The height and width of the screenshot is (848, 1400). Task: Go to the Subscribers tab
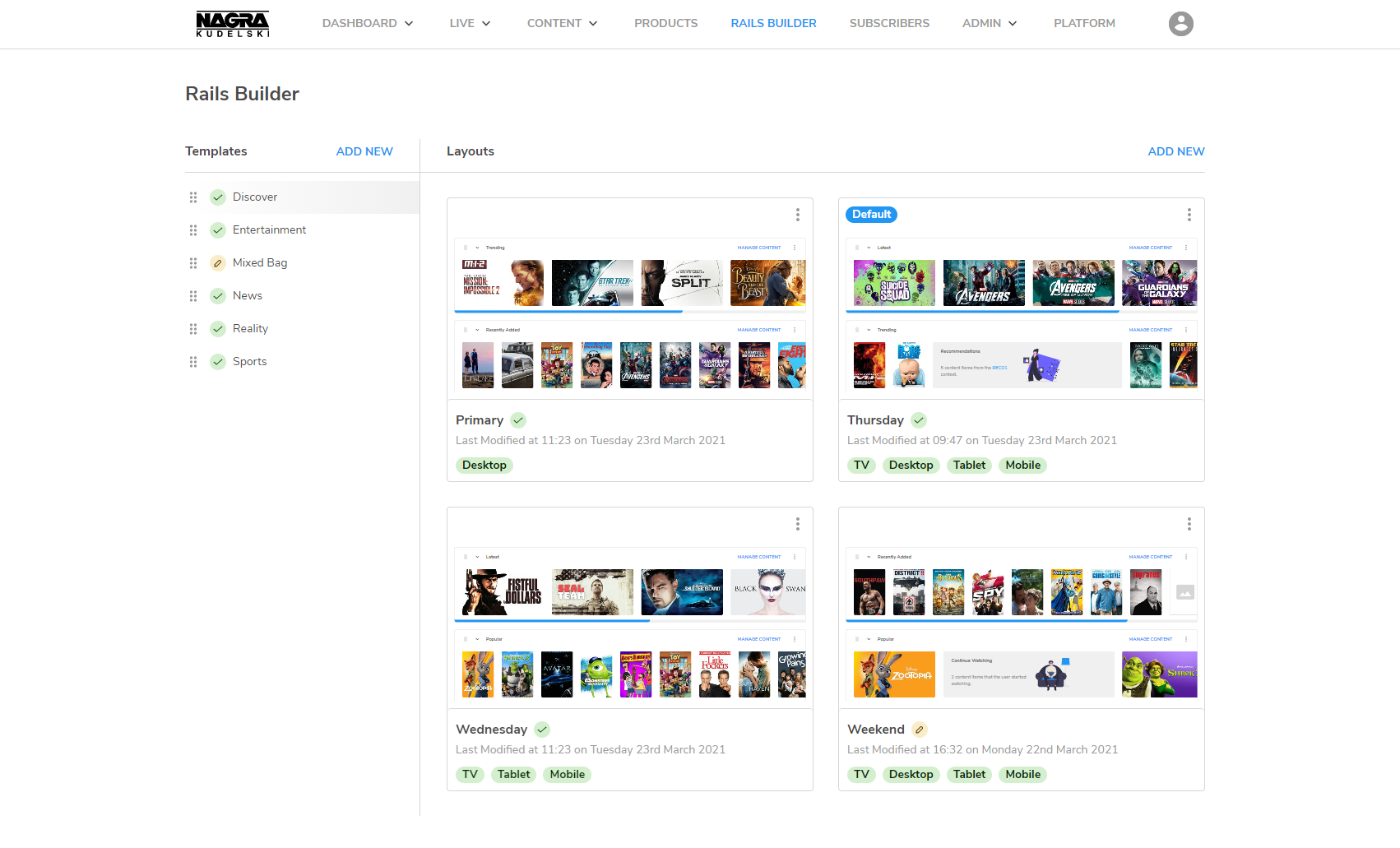point(889,23)
